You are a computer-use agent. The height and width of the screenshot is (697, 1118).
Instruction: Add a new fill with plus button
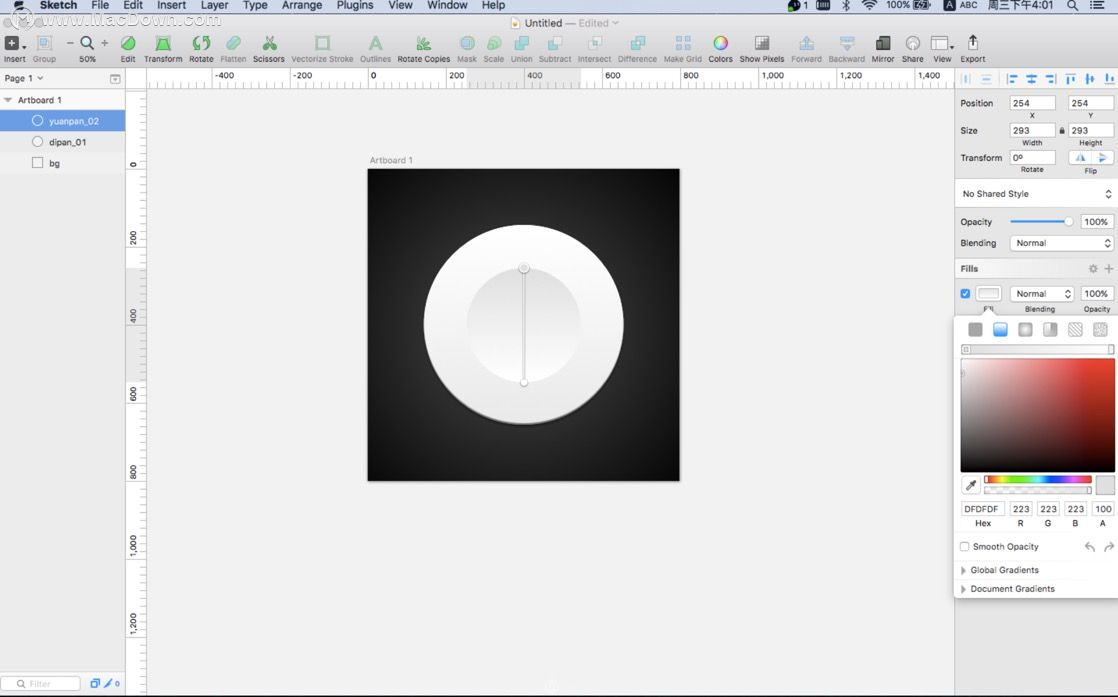[1109, 269]
